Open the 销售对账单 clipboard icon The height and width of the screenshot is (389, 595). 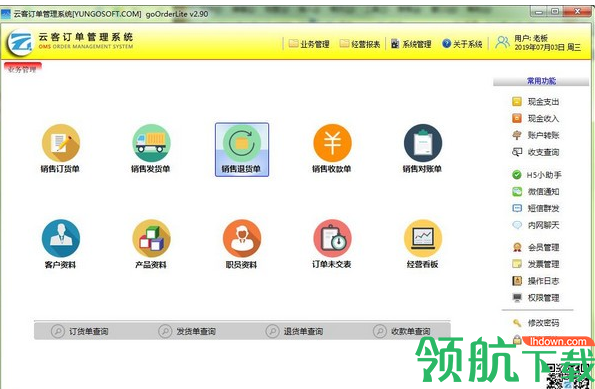422,149
